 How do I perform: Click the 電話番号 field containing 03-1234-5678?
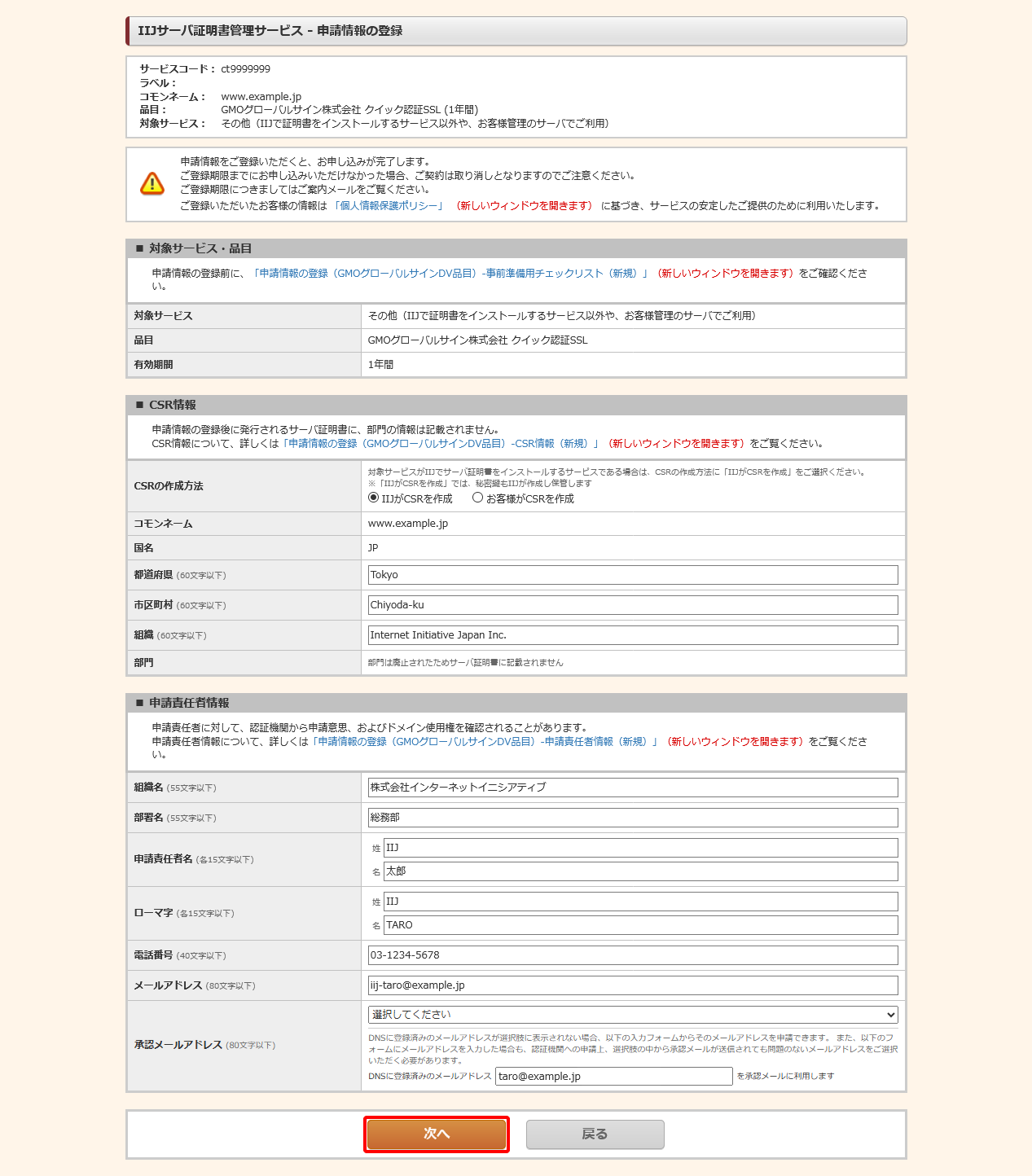pos(633,955)
